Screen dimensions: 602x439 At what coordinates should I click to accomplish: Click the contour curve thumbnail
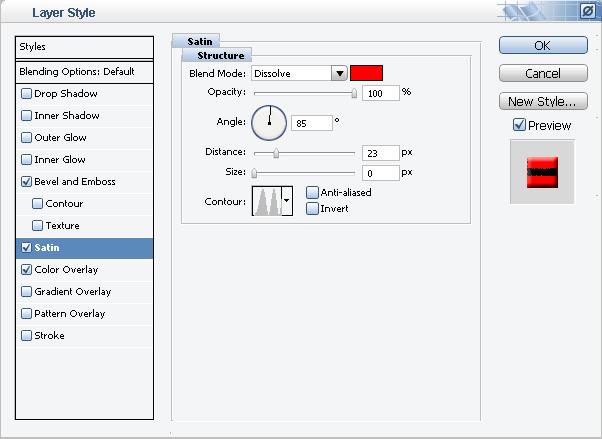pos(266,200)
